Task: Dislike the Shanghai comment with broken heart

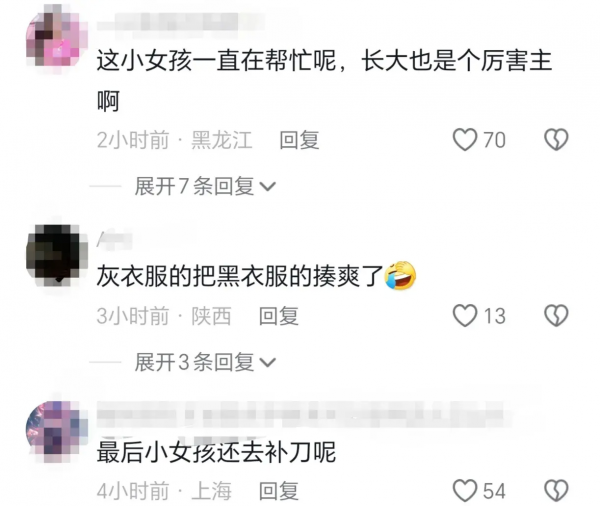Action: pos(556,490)
